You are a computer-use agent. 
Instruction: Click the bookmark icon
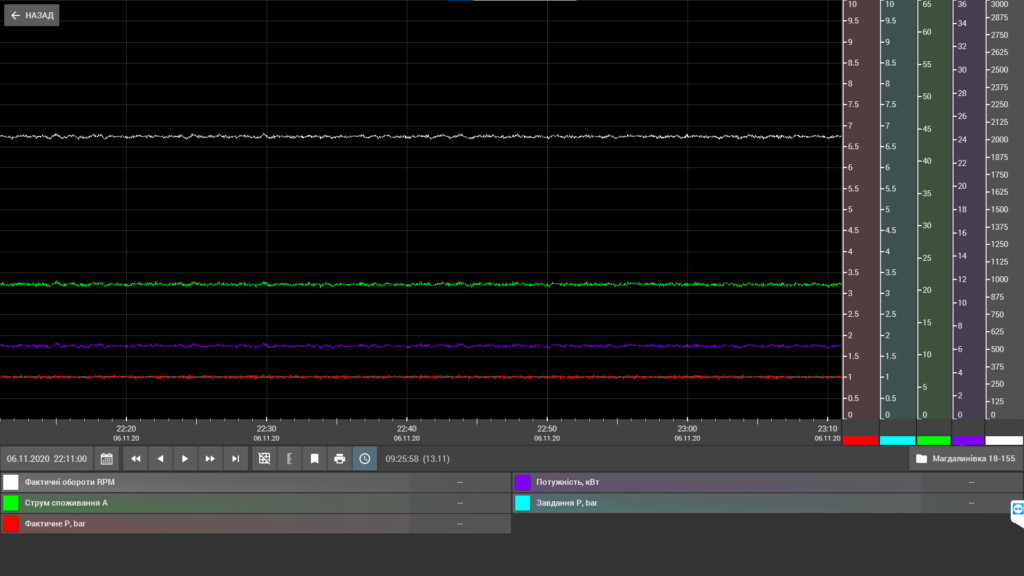point(314,459)
